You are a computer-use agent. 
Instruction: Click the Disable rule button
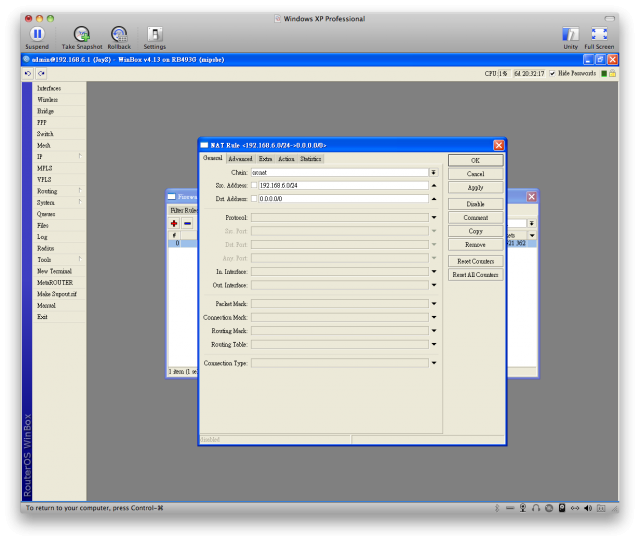[476, 204]
